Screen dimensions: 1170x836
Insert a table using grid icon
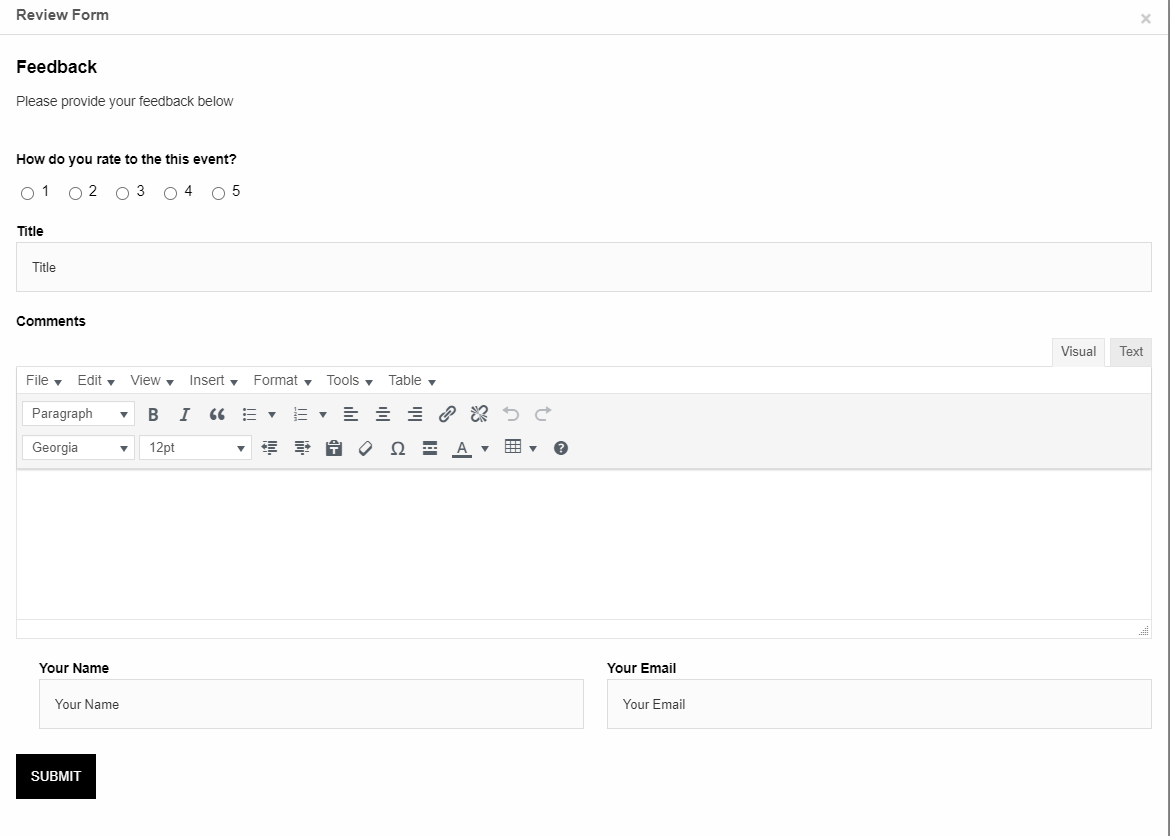tap(513, 447)
